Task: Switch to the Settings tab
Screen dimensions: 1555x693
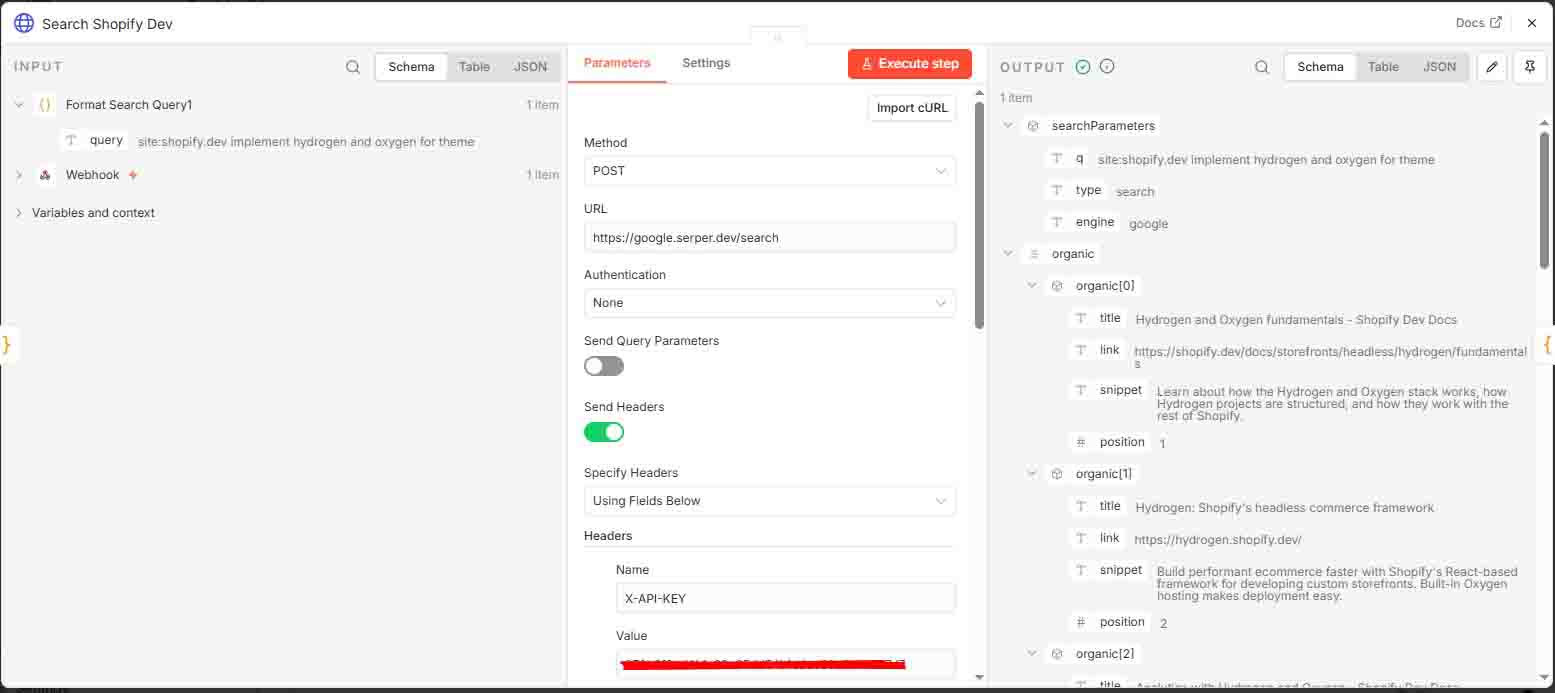Action: point(705,62)
